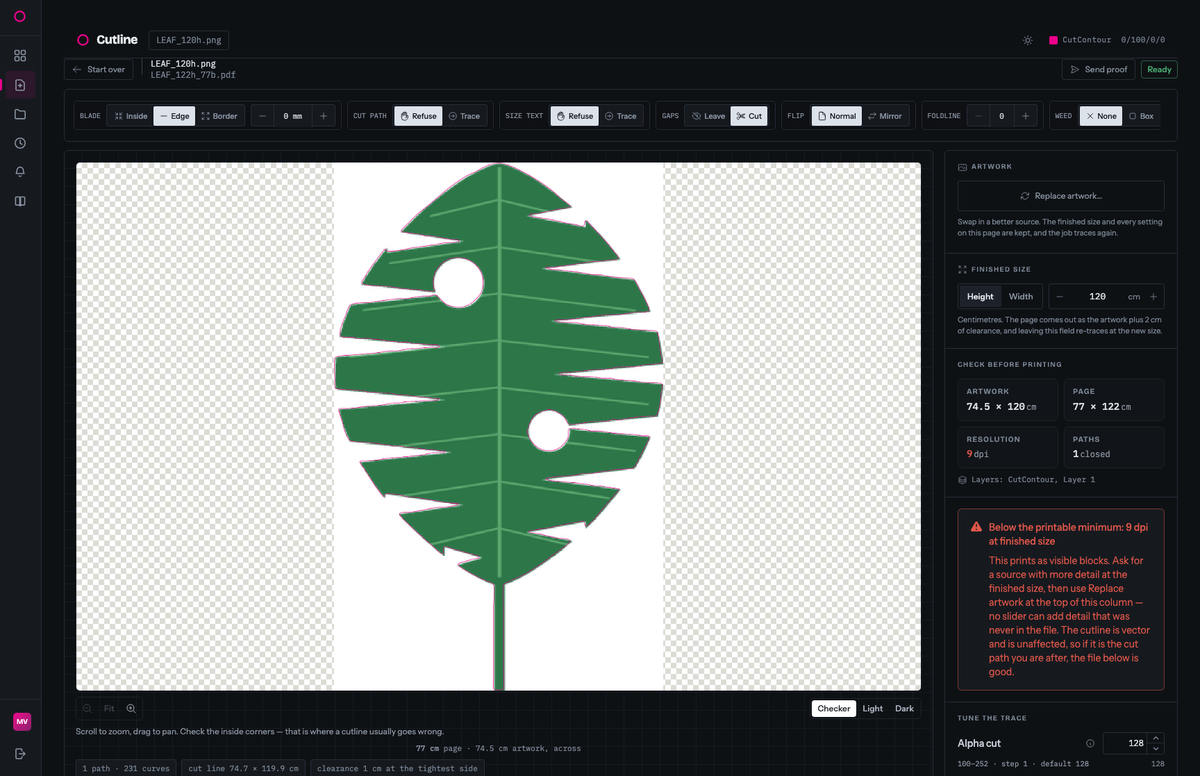Decrease finished size with the minus button

coord(1059,296)
